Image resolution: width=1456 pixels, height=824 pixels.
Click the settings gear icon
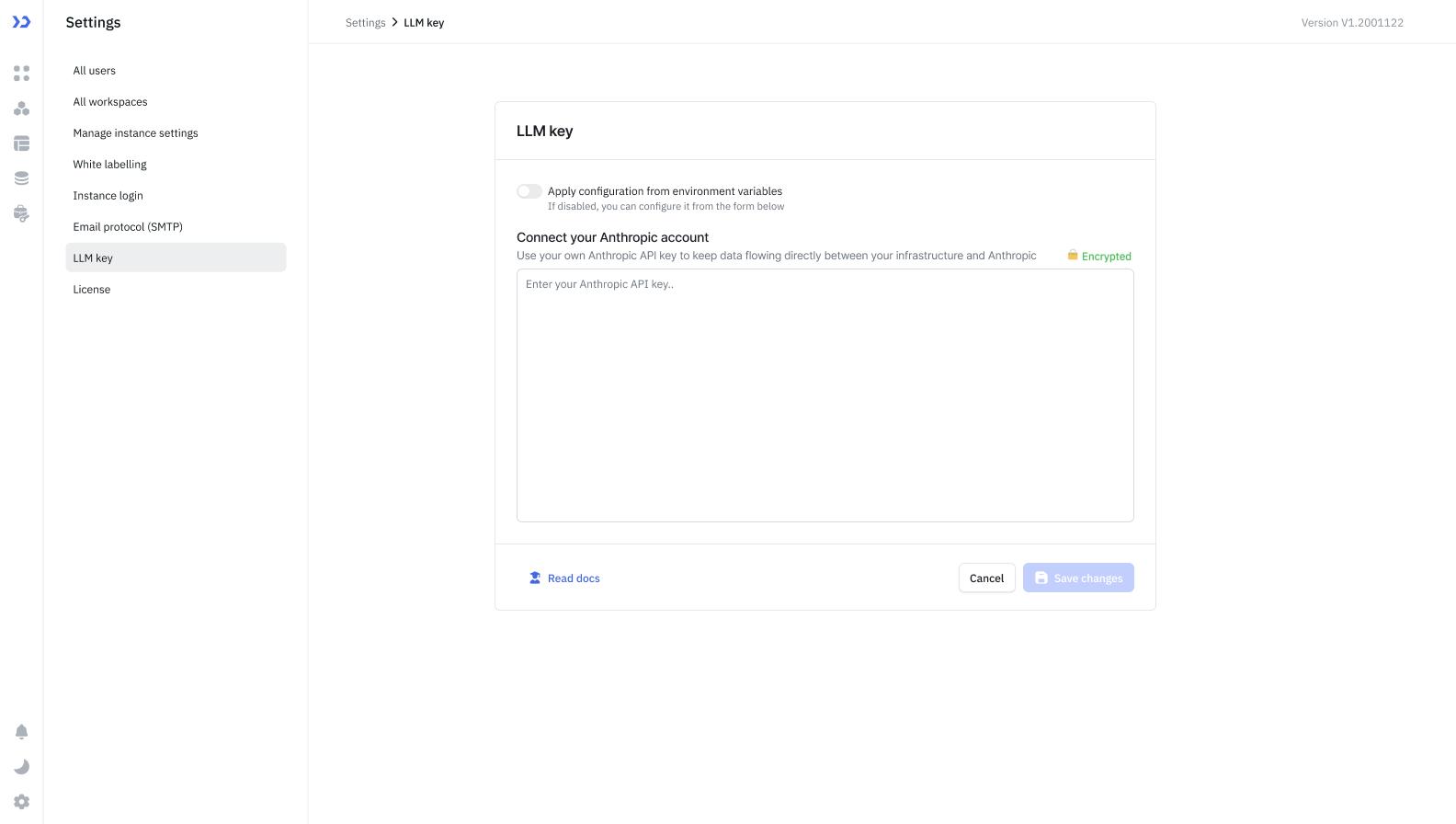(x=21, y=802)
